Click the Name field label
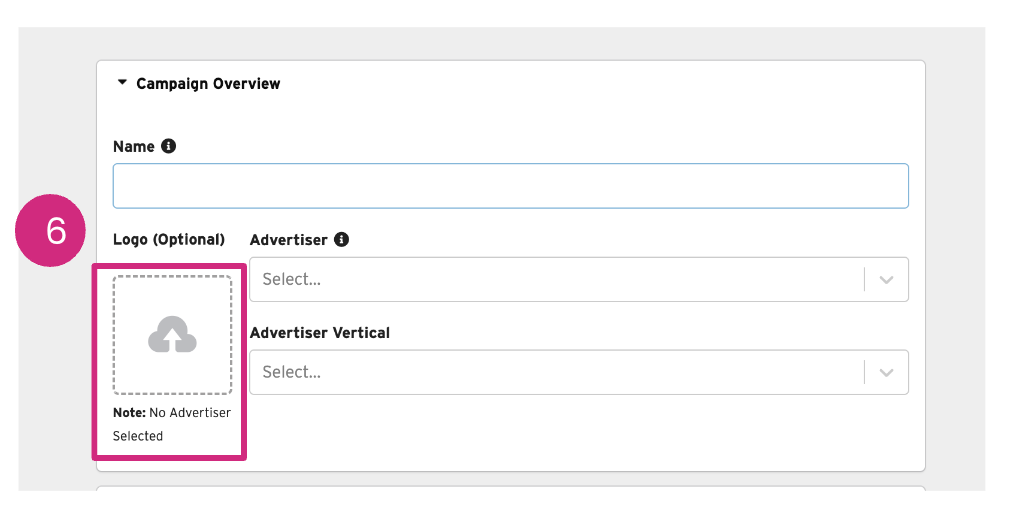Screen dimensions: 1014x506 [x=134, y=147]
